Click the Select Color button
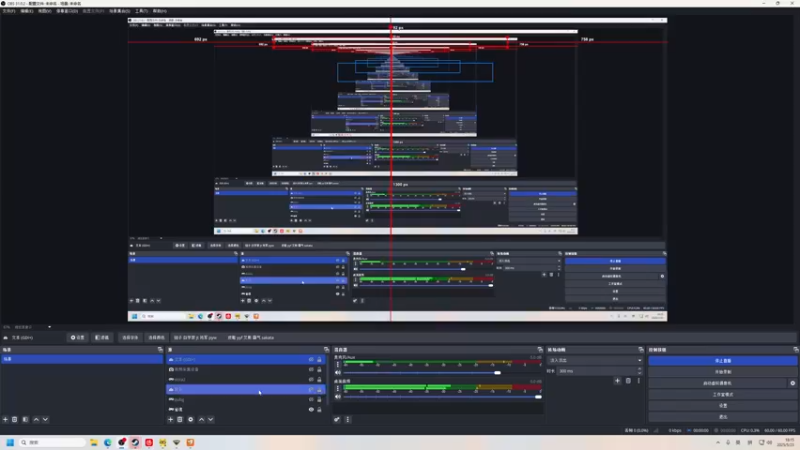Image resolution: width=800 pixels, height=450 pixels. [156, 337]
